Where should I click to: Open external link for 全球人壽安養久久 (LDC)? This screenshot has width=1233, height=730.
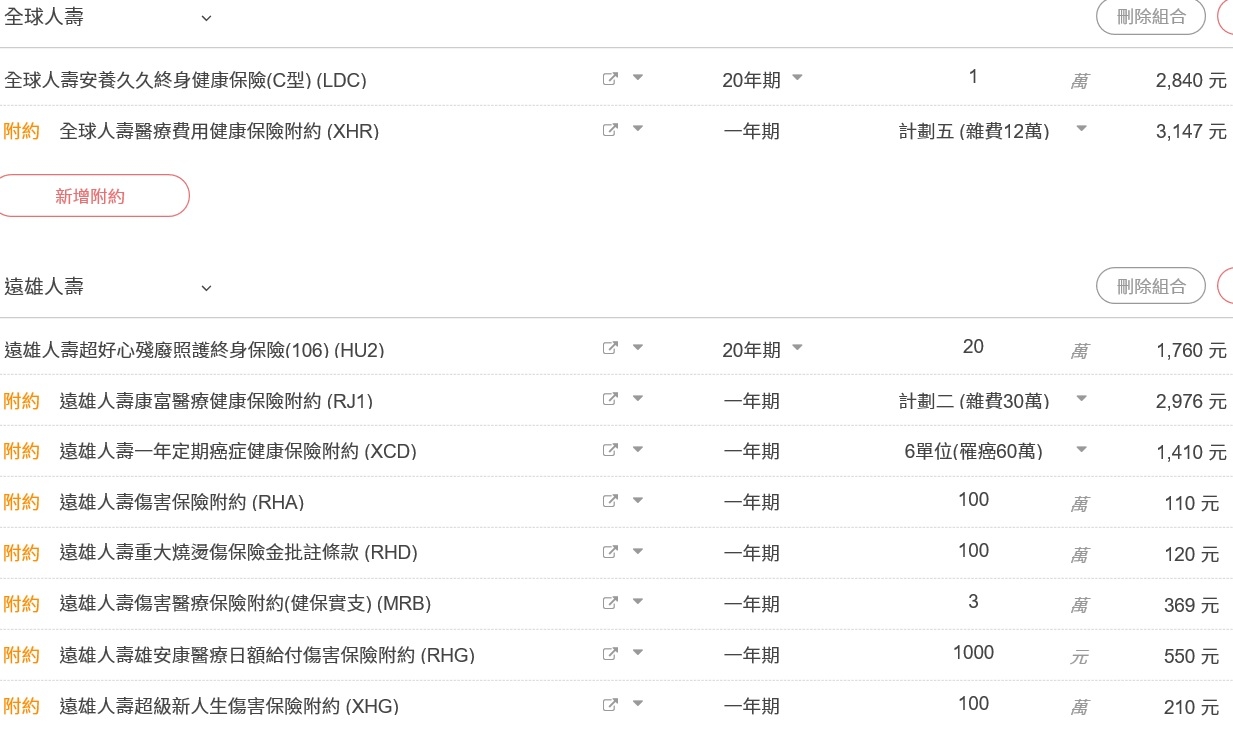610,79
